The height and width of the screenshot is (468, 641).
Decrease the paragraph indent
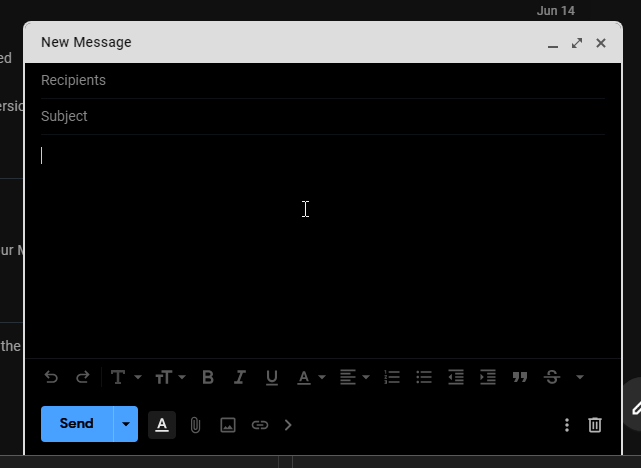[456, 377]
